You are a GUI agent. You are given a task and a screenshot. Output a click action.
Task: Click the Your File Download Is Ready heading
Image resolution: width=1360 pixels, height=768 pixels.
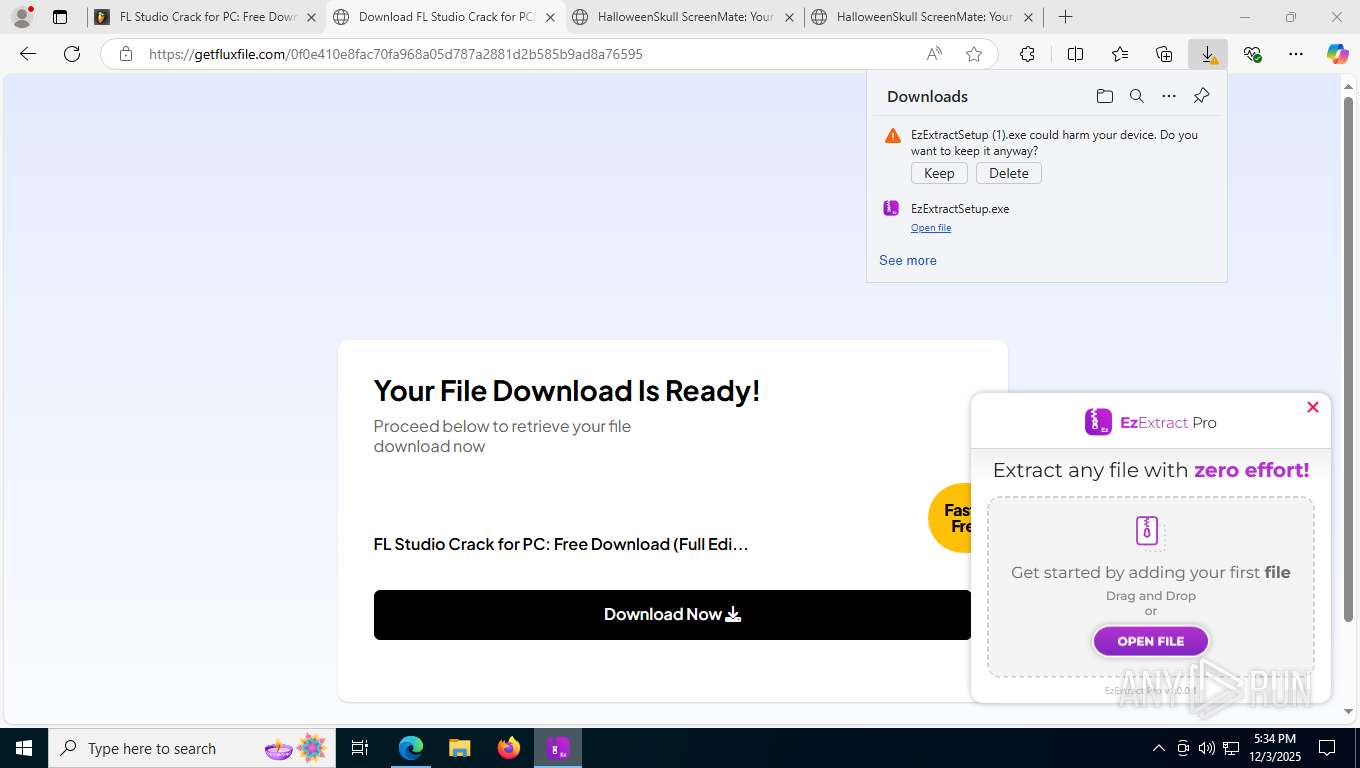click(567, 390)
